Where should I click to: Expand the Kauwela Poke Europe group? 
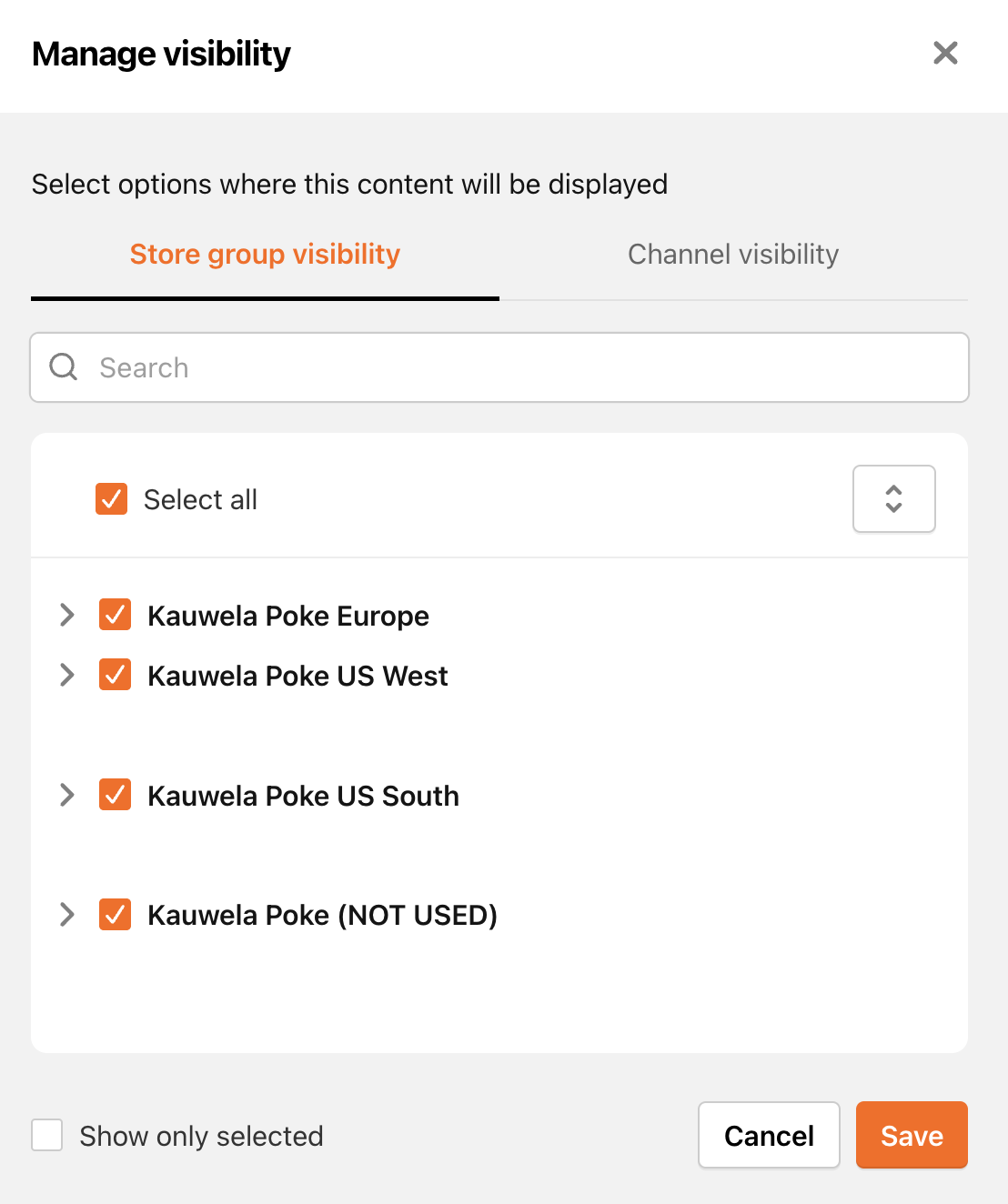pos(66,615)
